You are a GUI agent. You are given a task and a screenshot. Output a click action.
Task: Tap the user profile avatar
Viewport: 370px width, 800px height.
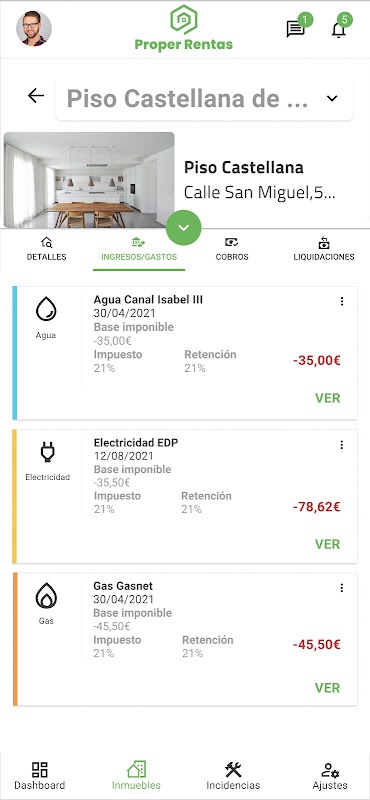click(34, 29)
